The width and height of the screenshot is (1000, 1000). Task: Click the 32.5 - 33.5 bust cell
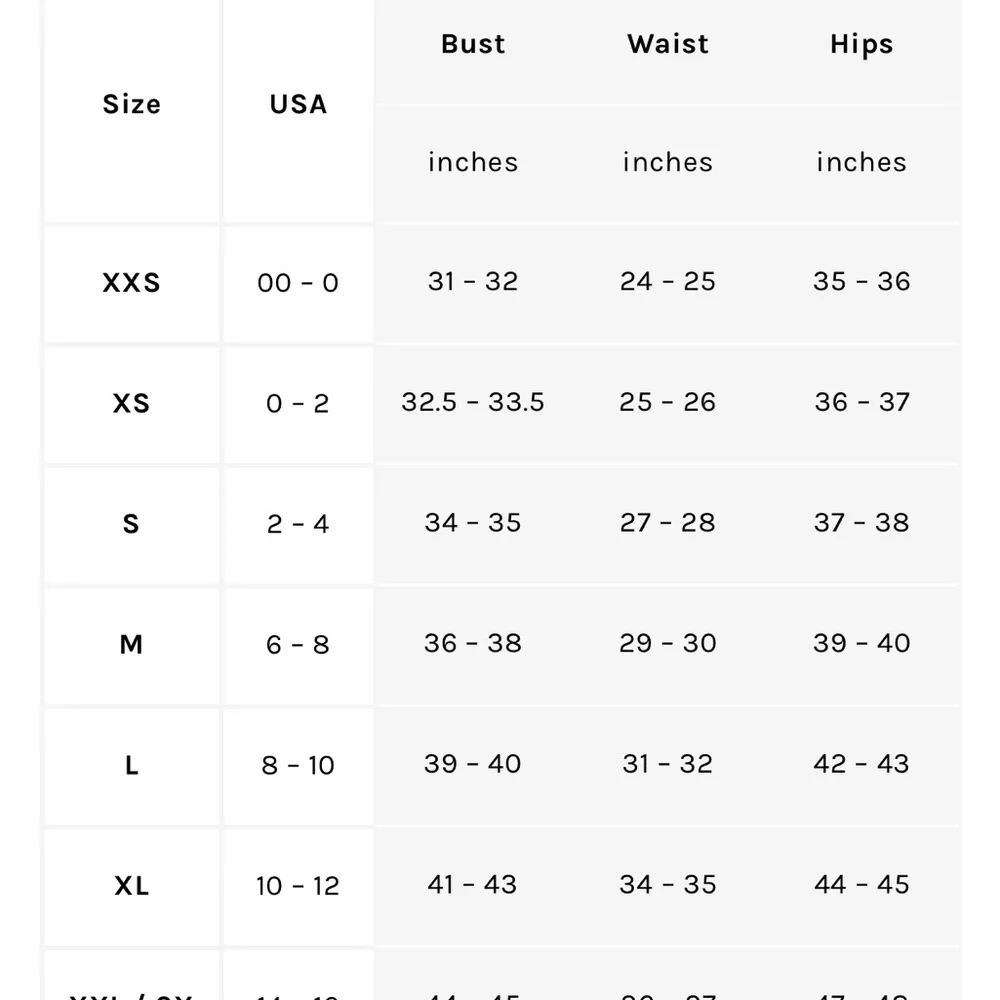coord(473,402)
